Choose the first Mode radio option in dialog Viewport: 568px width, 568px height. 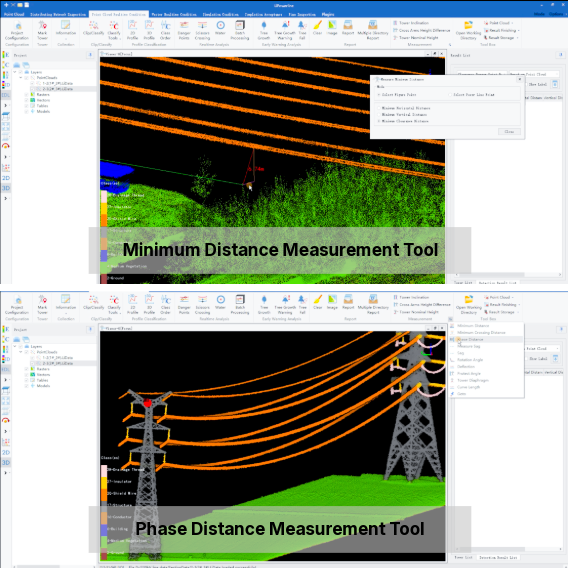(x=379, y=95)
